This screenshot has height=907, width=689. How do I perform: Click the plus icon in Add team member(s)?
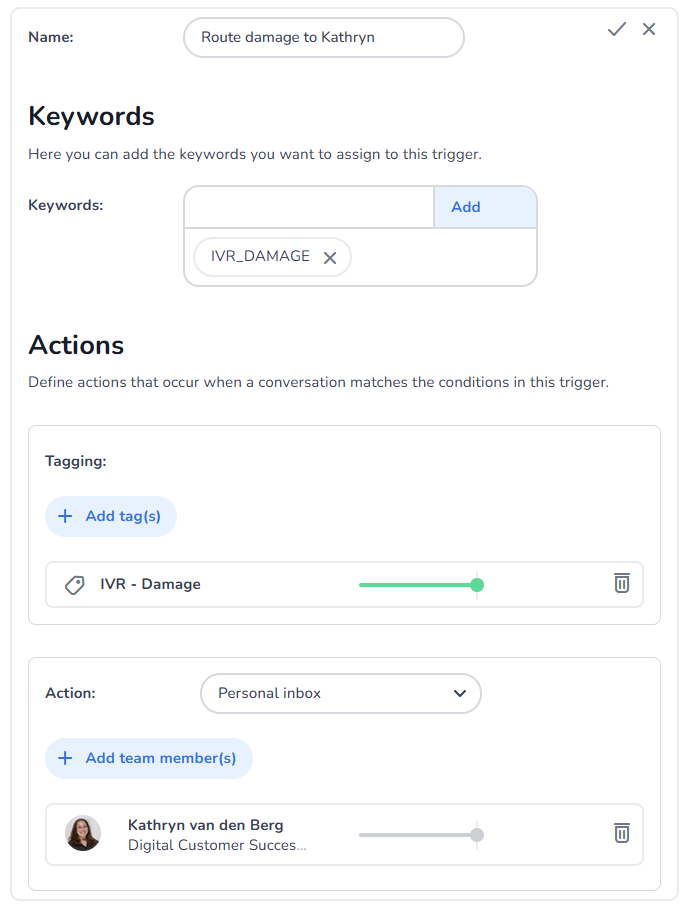65,758
